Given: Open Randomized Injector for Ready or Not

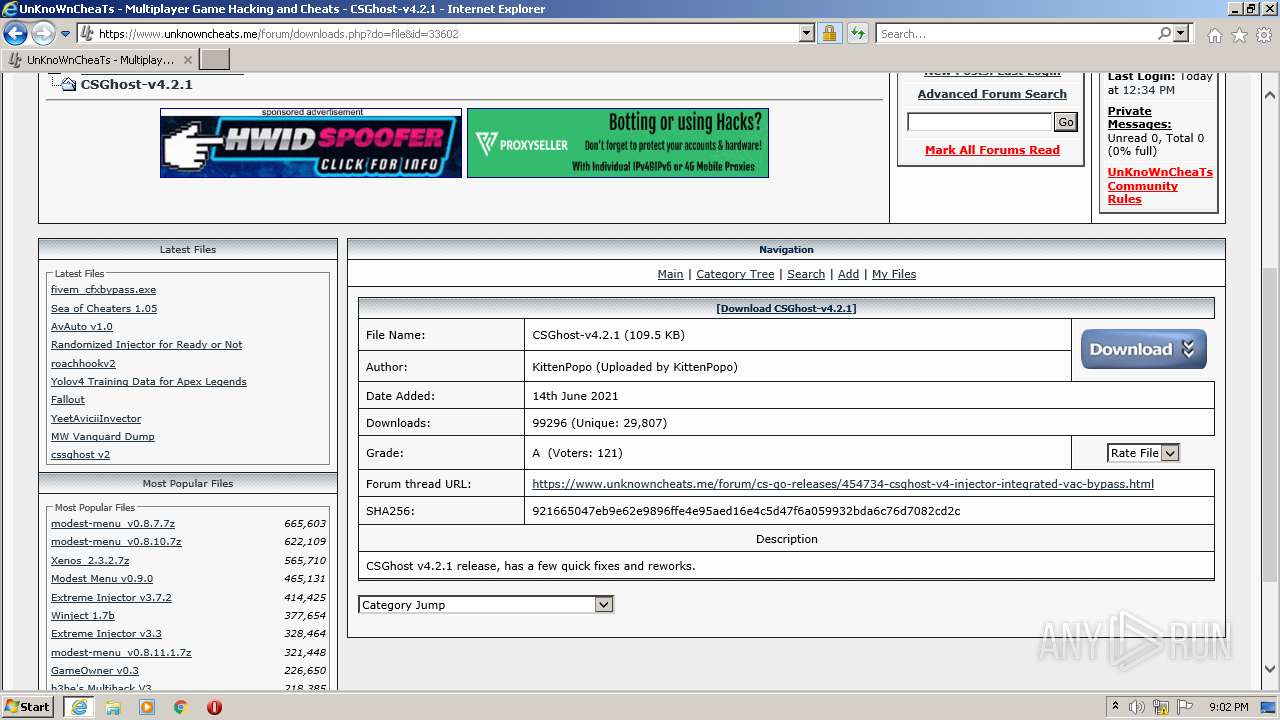Looking at the screenshot, I should click(147, 345).
